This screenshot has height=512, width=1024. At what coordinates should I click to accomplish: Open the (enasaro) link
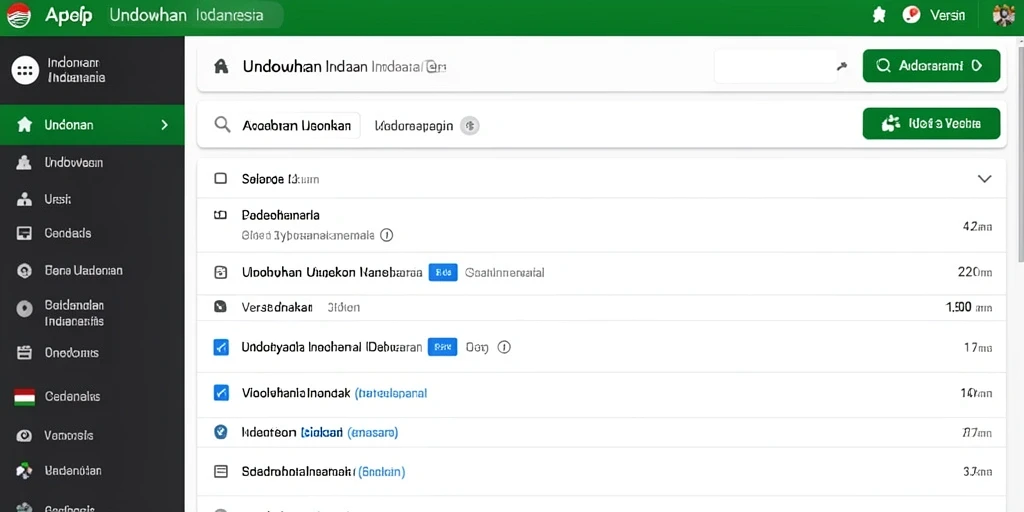(x=373, y=432)
